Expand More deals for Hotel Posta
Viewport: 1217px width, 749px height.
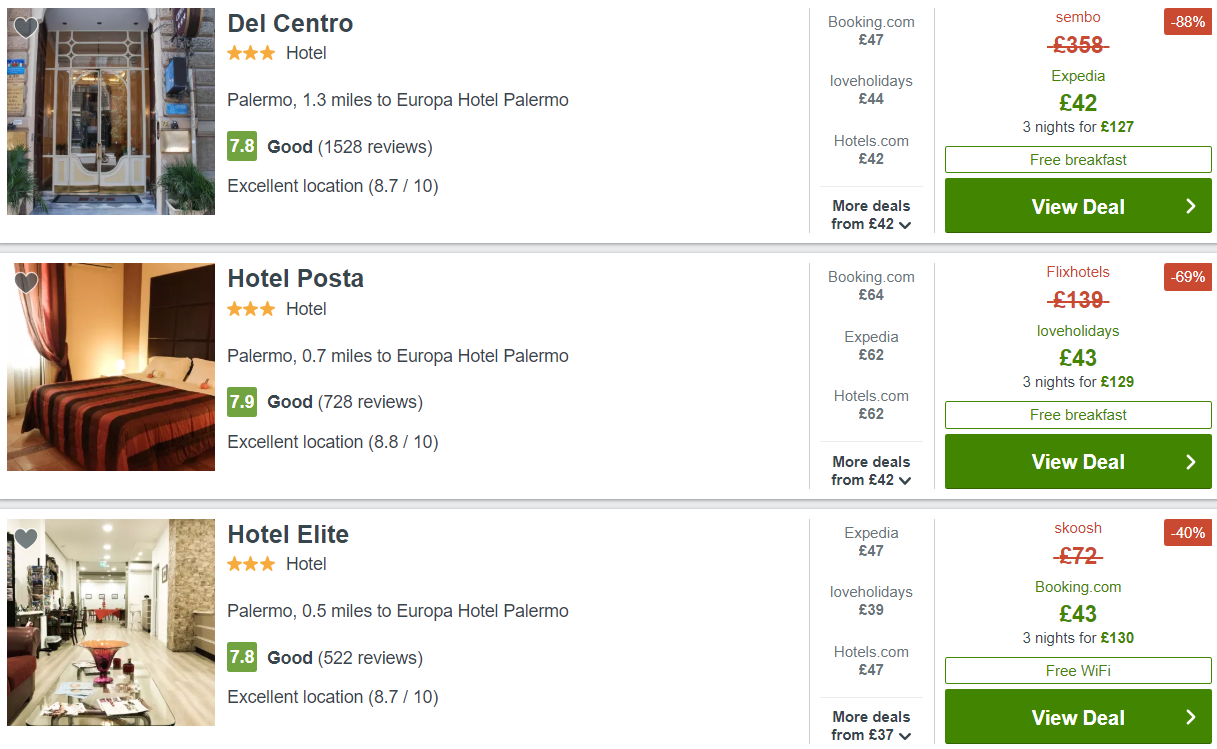[871, 471]
